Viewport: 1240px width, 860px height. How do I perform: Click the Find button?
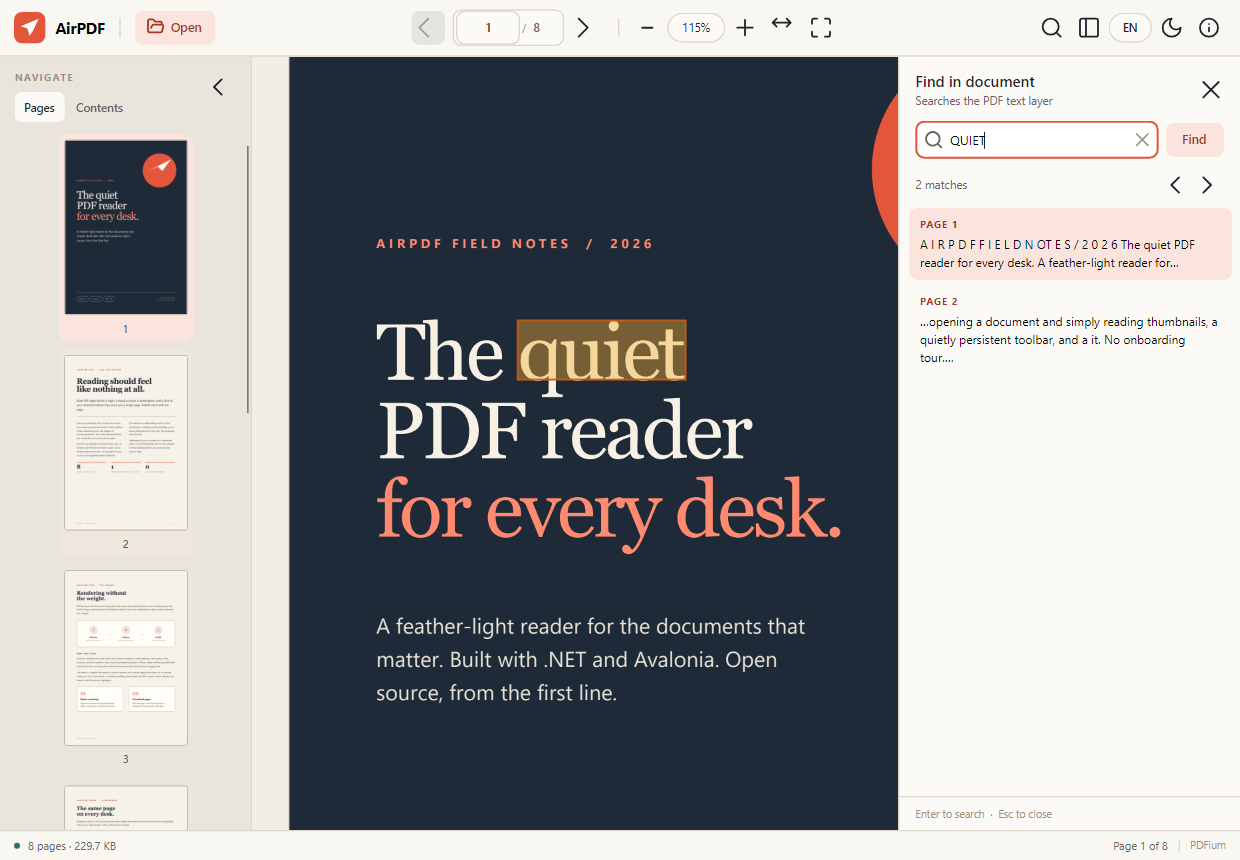(x=1194, y=140)
